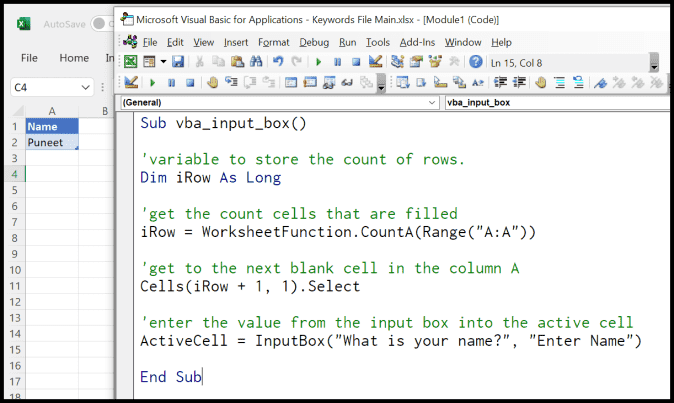The height and width of the screenshot is (403, 674).
Task: Click the View Microsoft Excel icon
Action: pyautogui.click(x=130, y=62)
